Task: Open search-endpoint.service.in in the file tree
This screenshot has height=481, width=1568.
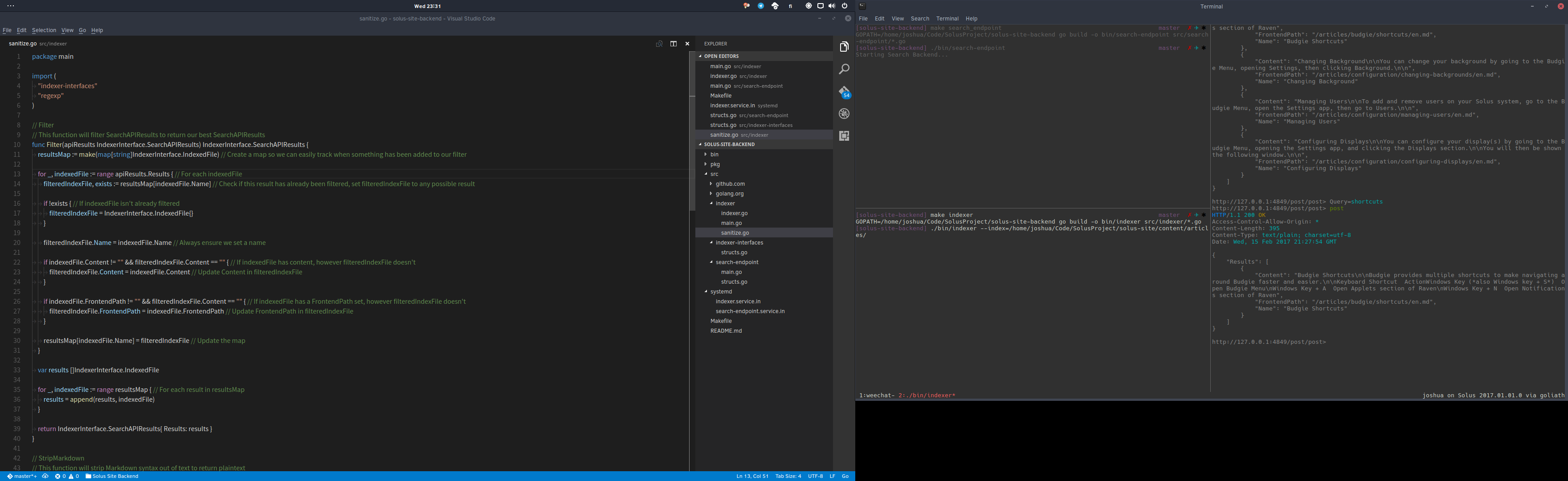Action: point(764,311)
